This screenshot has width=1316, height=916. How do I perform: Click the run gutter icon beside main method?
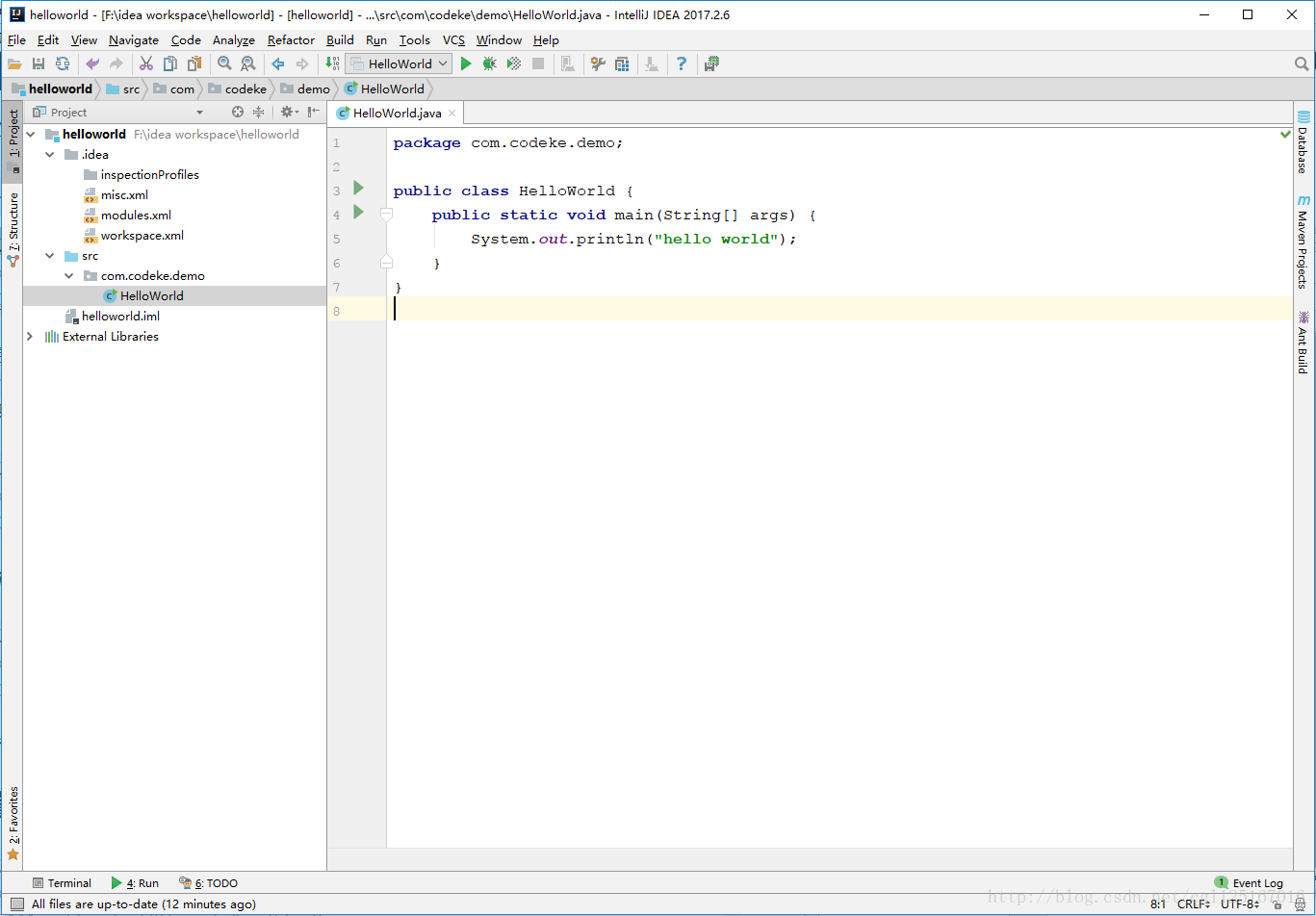point(358,212)
